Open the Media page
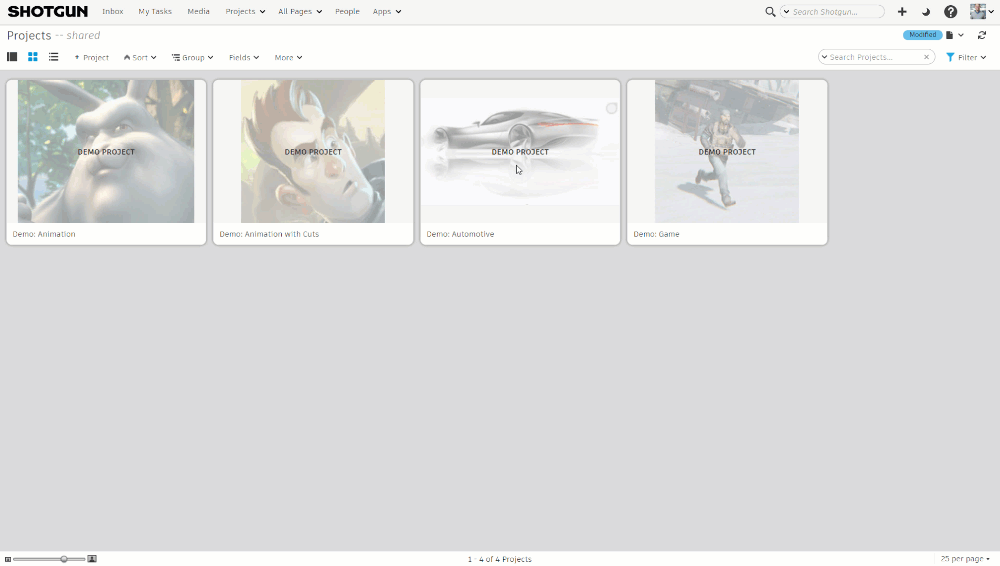This screenshot has width=1000, height=566. (x=198, y=11)
